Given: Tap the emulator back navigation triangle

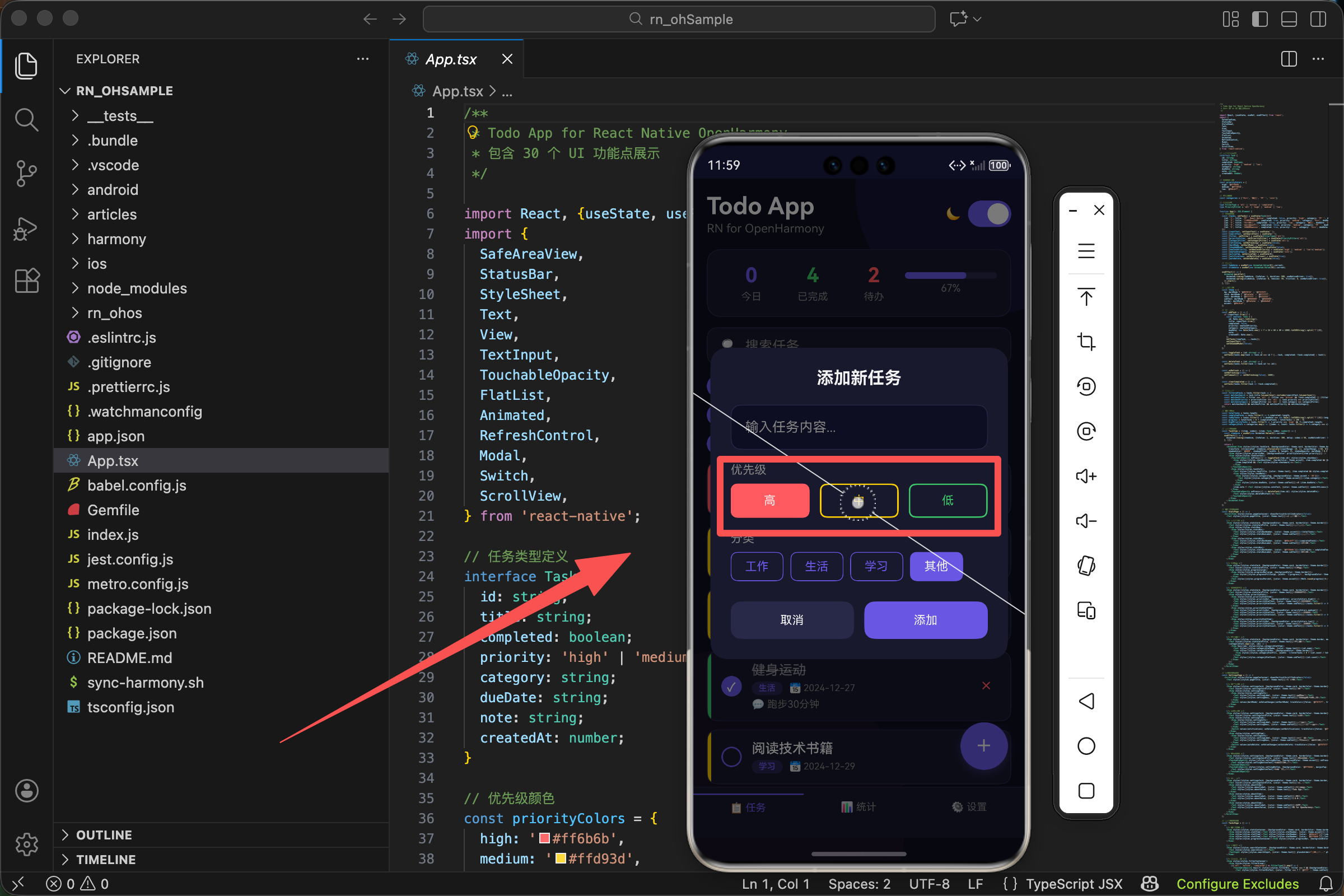Looking at the screenshot, I should tap(1086, 701).
